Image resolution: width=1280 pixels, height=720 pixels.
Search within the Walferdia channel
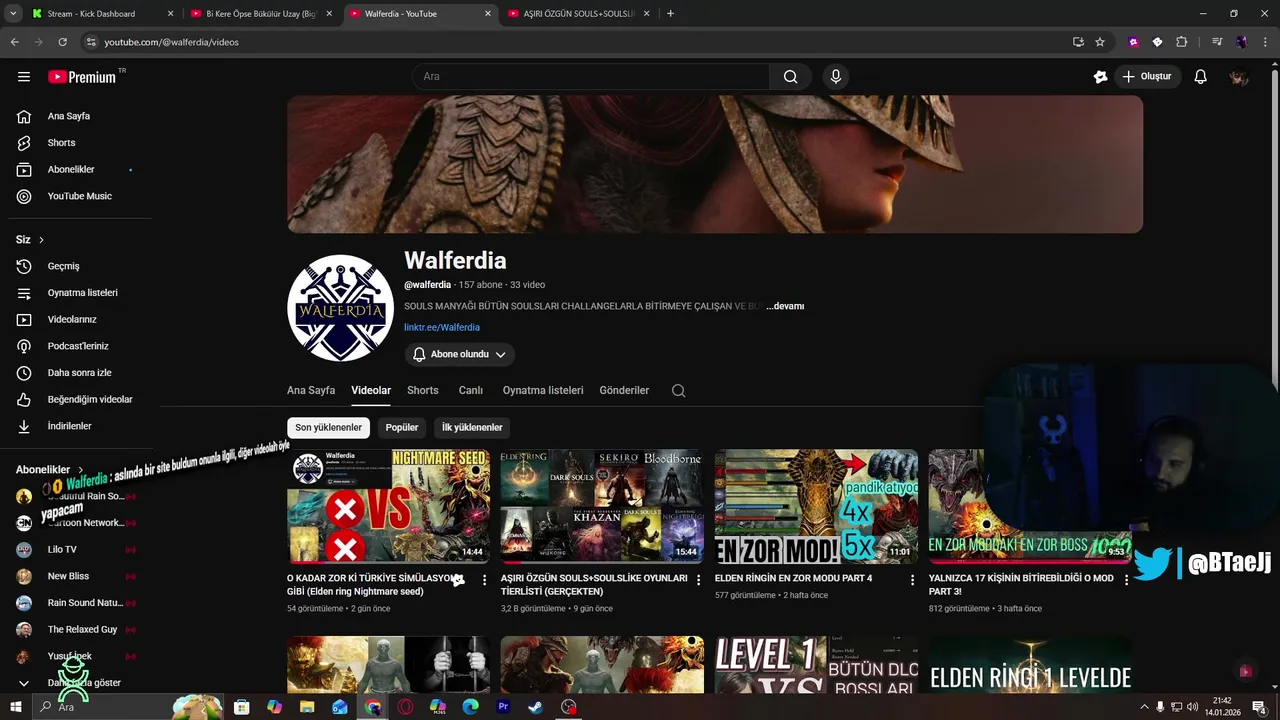[679, 391]
